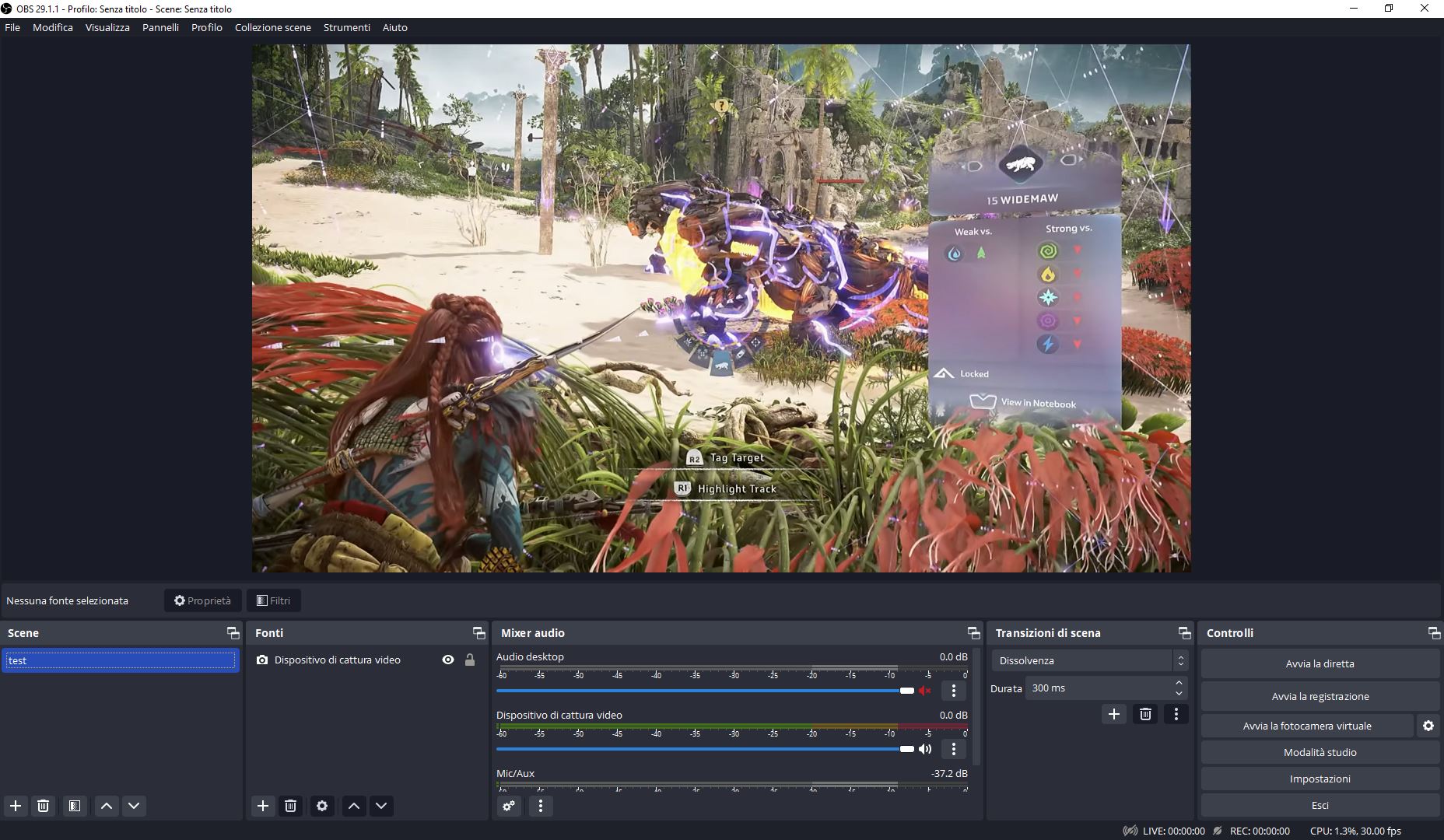Undock the Scene panel

[233, 633]
